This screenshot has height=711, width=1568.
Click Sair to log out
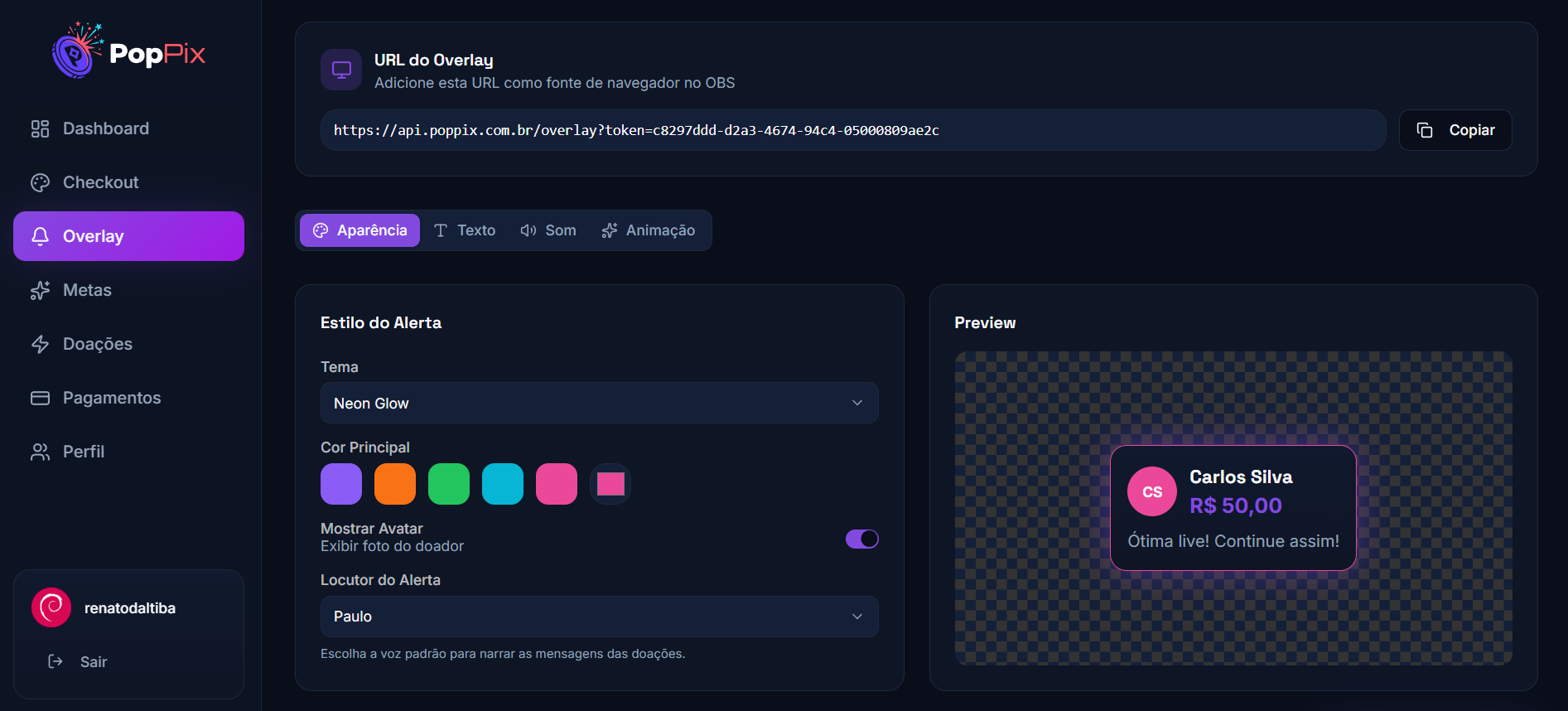[93, 661]
